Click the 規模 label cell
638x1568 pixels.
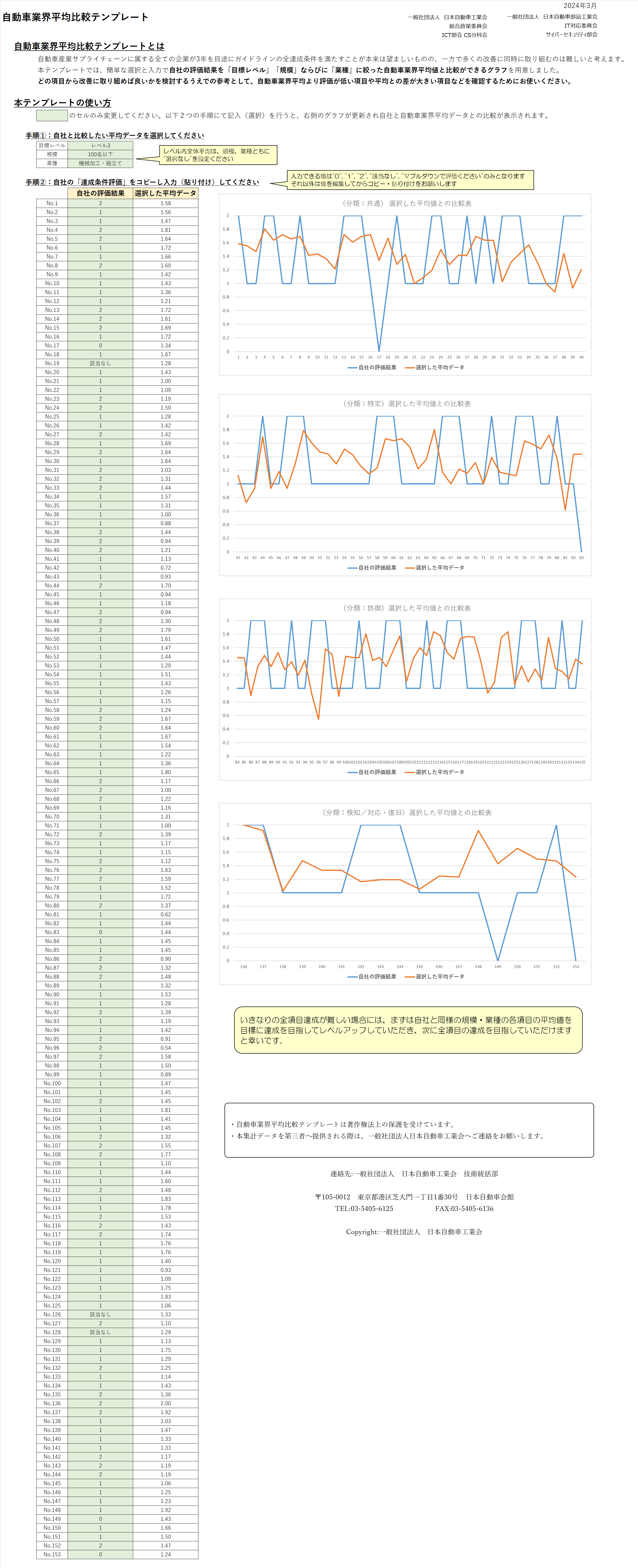pos(52,155)
